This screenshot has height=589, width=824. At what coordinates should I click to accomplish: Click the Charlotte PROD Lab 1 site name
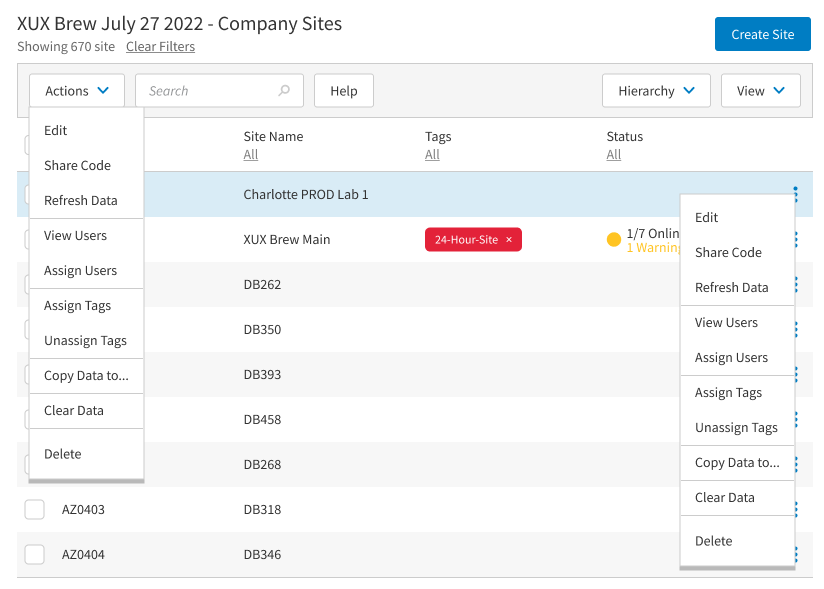click(306, 194)
